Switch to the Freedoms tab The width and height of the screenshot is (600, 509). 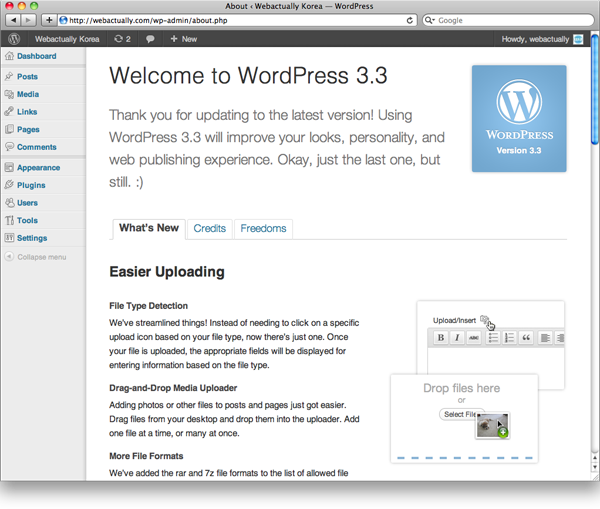click(263, 229)
